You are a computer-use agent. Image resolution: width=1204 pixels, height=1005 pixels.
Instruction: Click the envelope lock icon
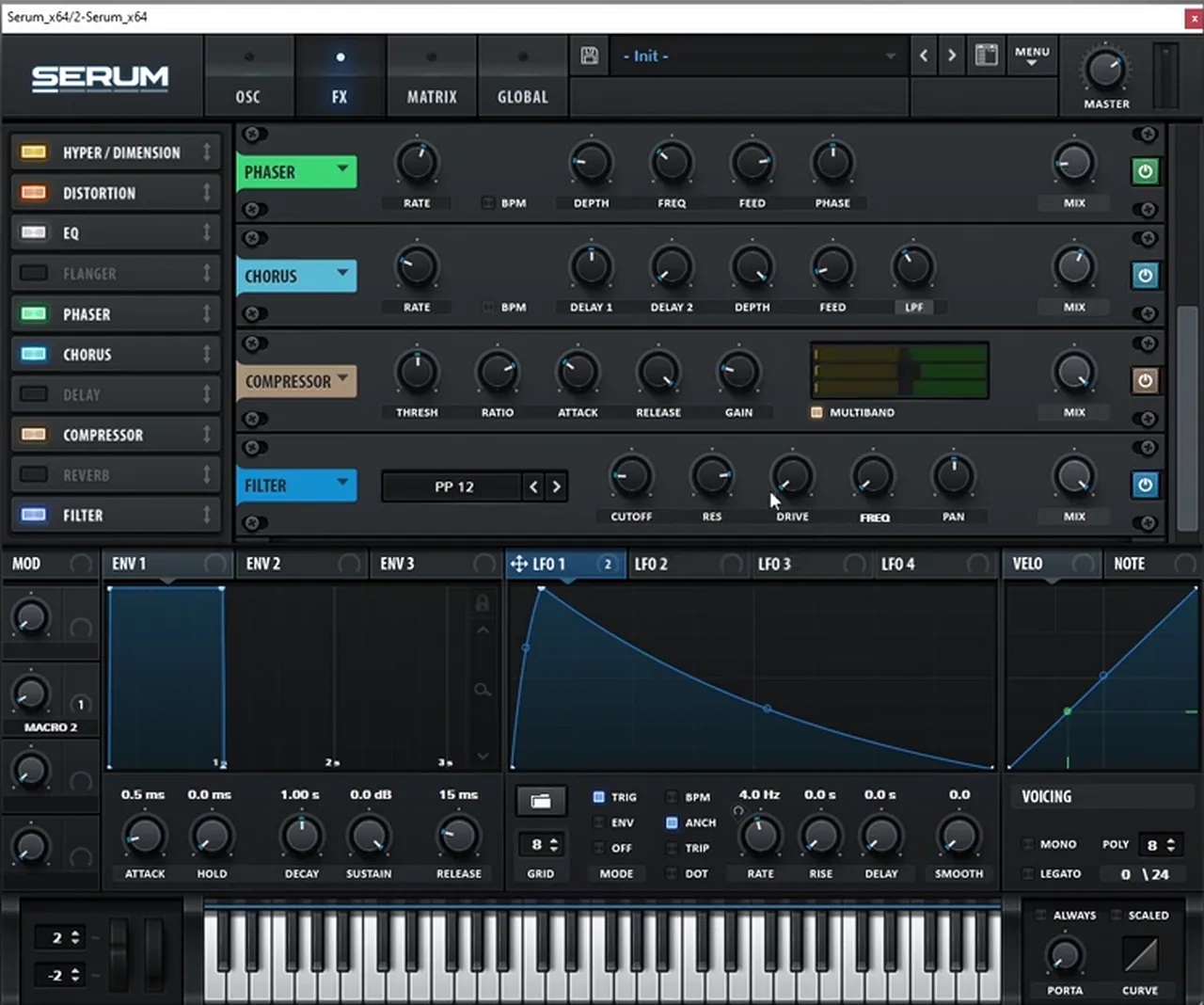[x=483, y=603]
